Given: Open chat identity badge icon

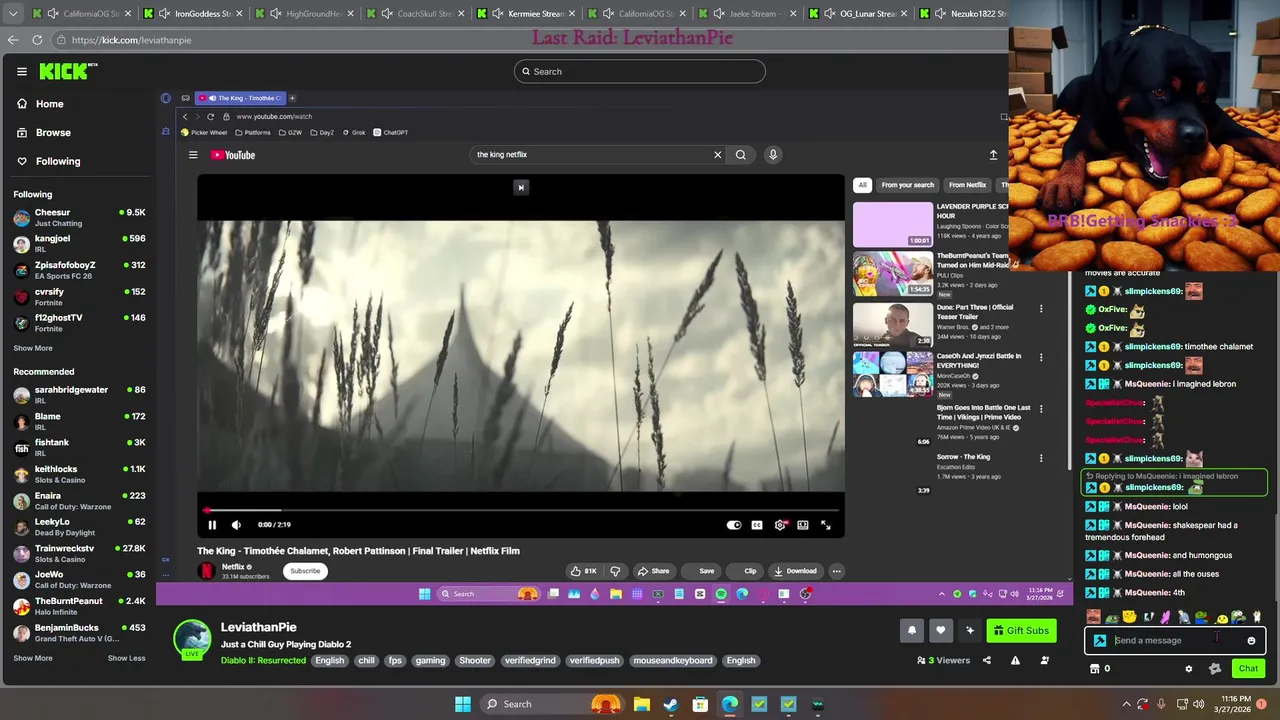Looking at the screenshot, I should click(1100, 641).
